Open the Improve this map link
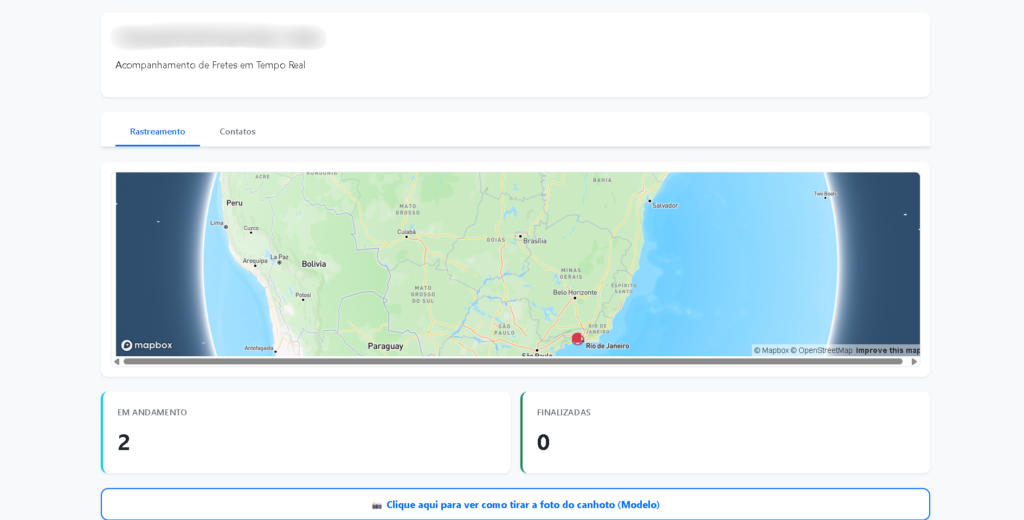 (x=887, y=350)
